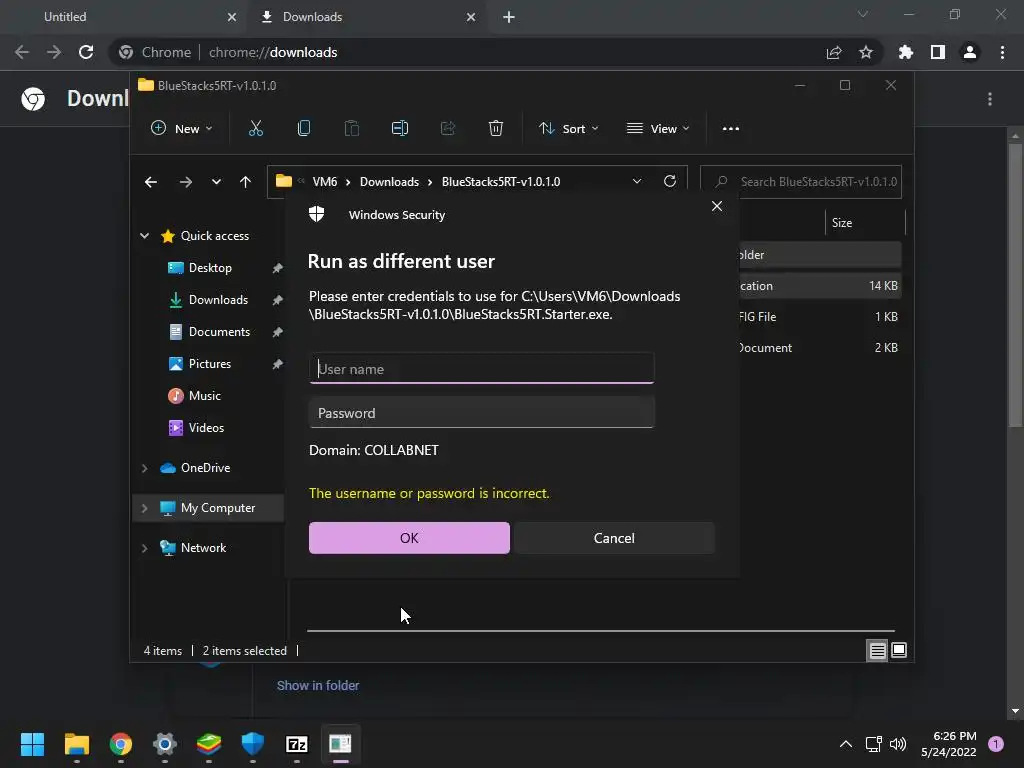1024x768 pixels.
Task: Open Chrome three-dot menu
Action: pyautogui.click(x=1002, y=52)
